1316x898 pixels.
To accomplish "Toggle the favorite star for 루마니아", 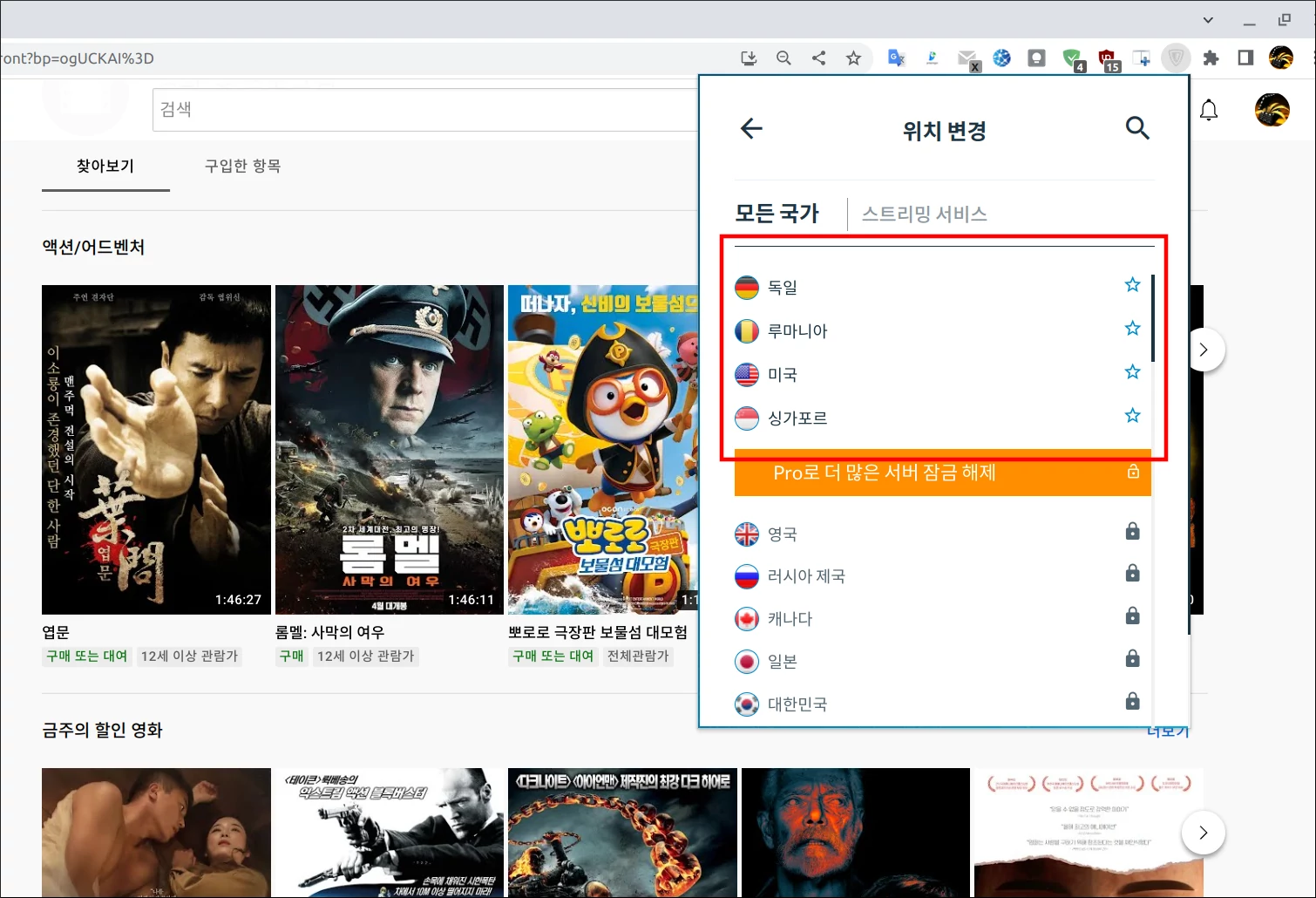I will click(1131, 328).
